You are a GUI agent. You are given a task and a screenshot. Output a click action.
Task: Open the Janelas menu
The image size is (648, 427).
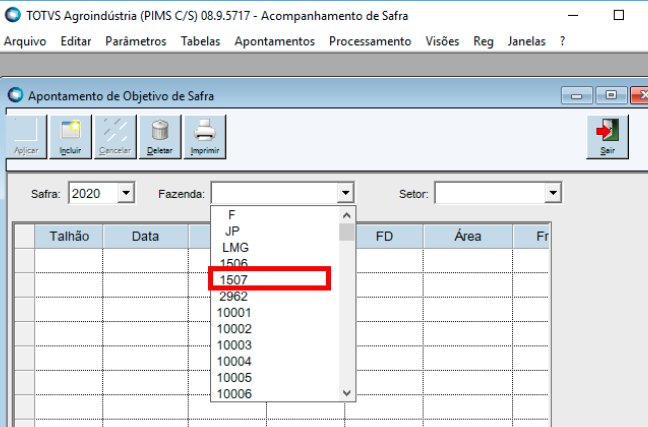pyautogui.click(x=526, y=41)
